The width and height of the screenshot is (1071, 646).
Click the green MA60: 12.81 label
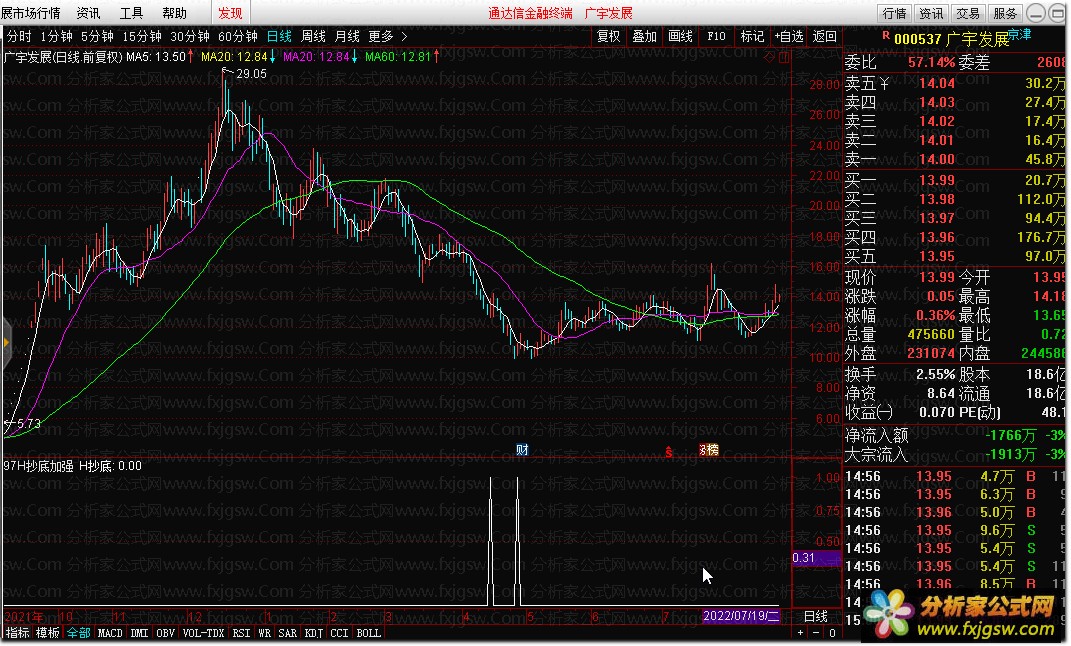(398, 57)
